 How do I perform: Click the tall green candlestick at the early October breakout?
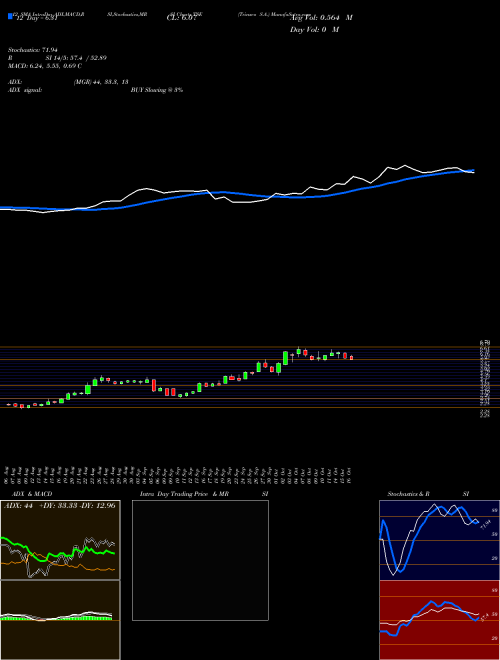point(285,358)
